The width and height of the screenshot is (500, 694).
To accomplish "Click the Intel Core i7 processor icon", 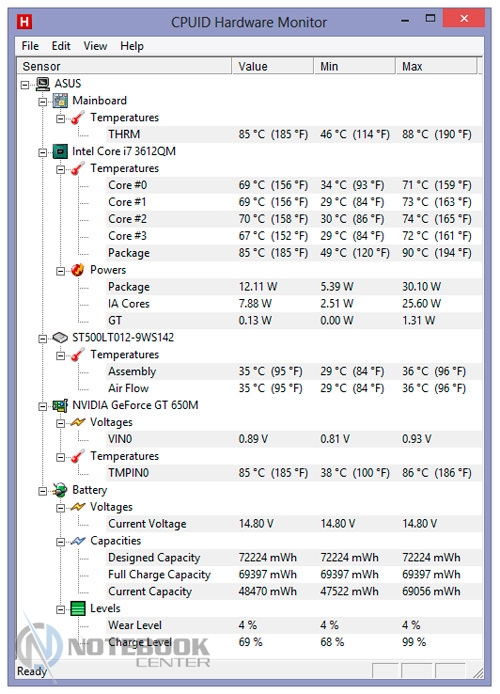I will (x=60, y=151).
